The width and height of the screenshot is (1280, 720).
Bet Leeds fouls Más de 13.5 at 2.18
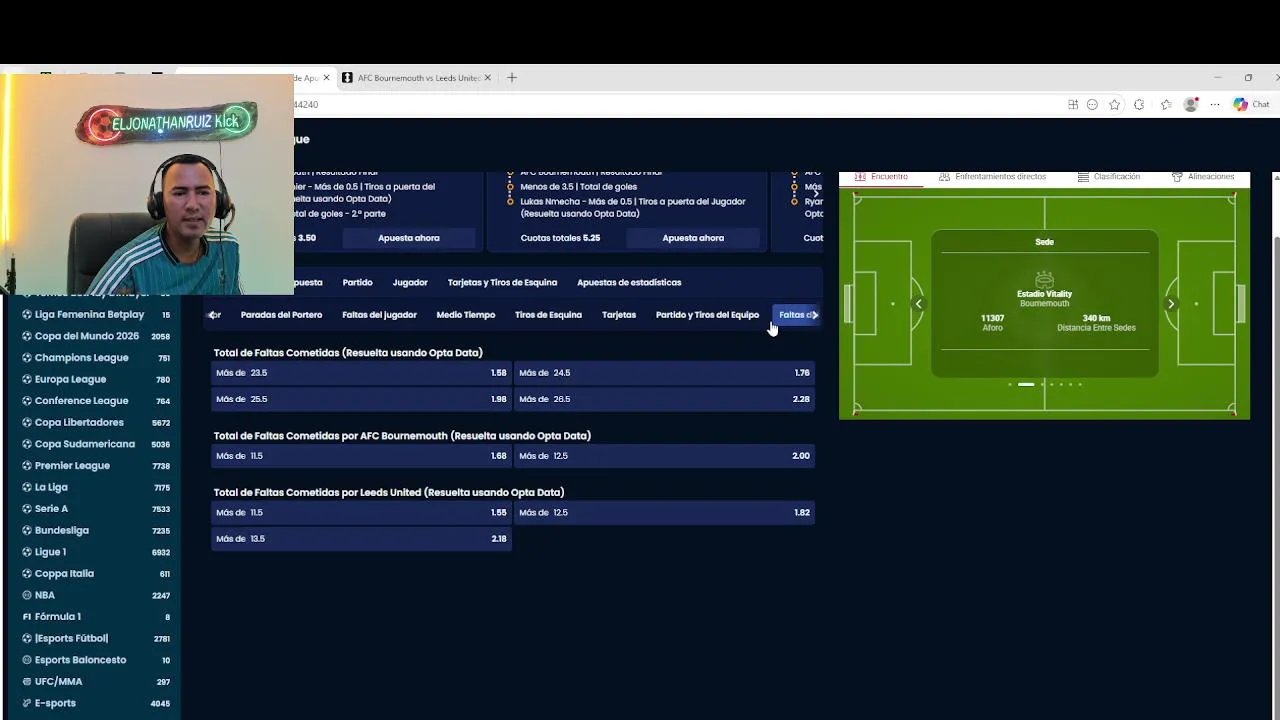pyautogui.click(x=361, y=538)
